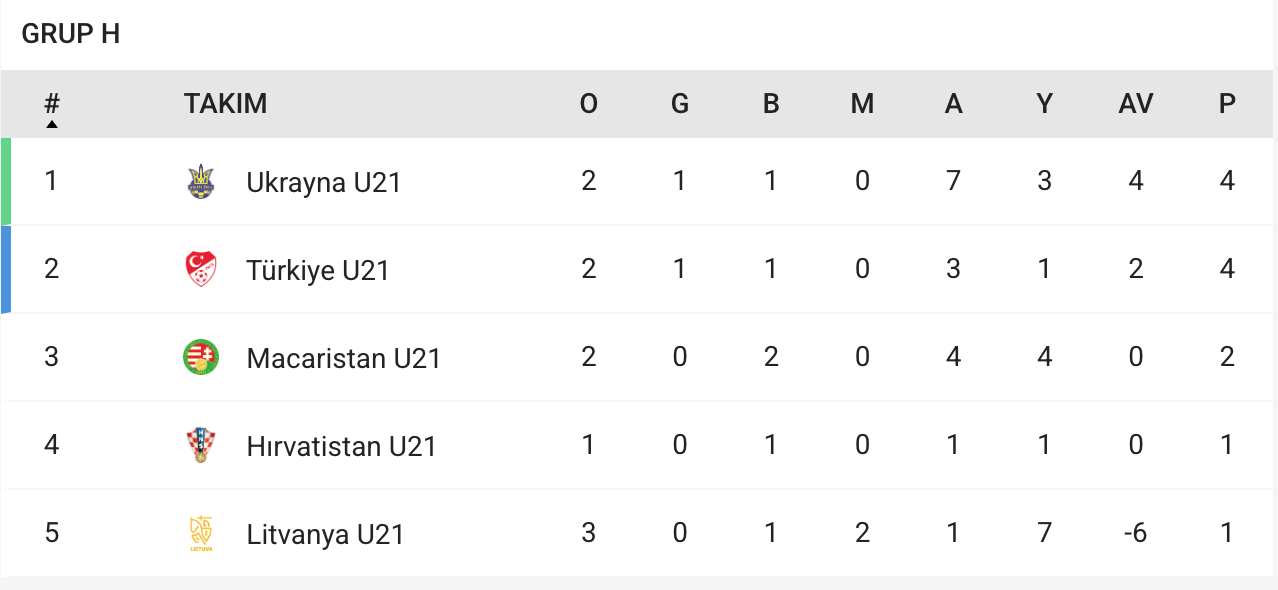Screen dimensions: 1278x590
Task: Click the blue second-place qualification marker
Action: pyautogui.click(x=6, y=270)
